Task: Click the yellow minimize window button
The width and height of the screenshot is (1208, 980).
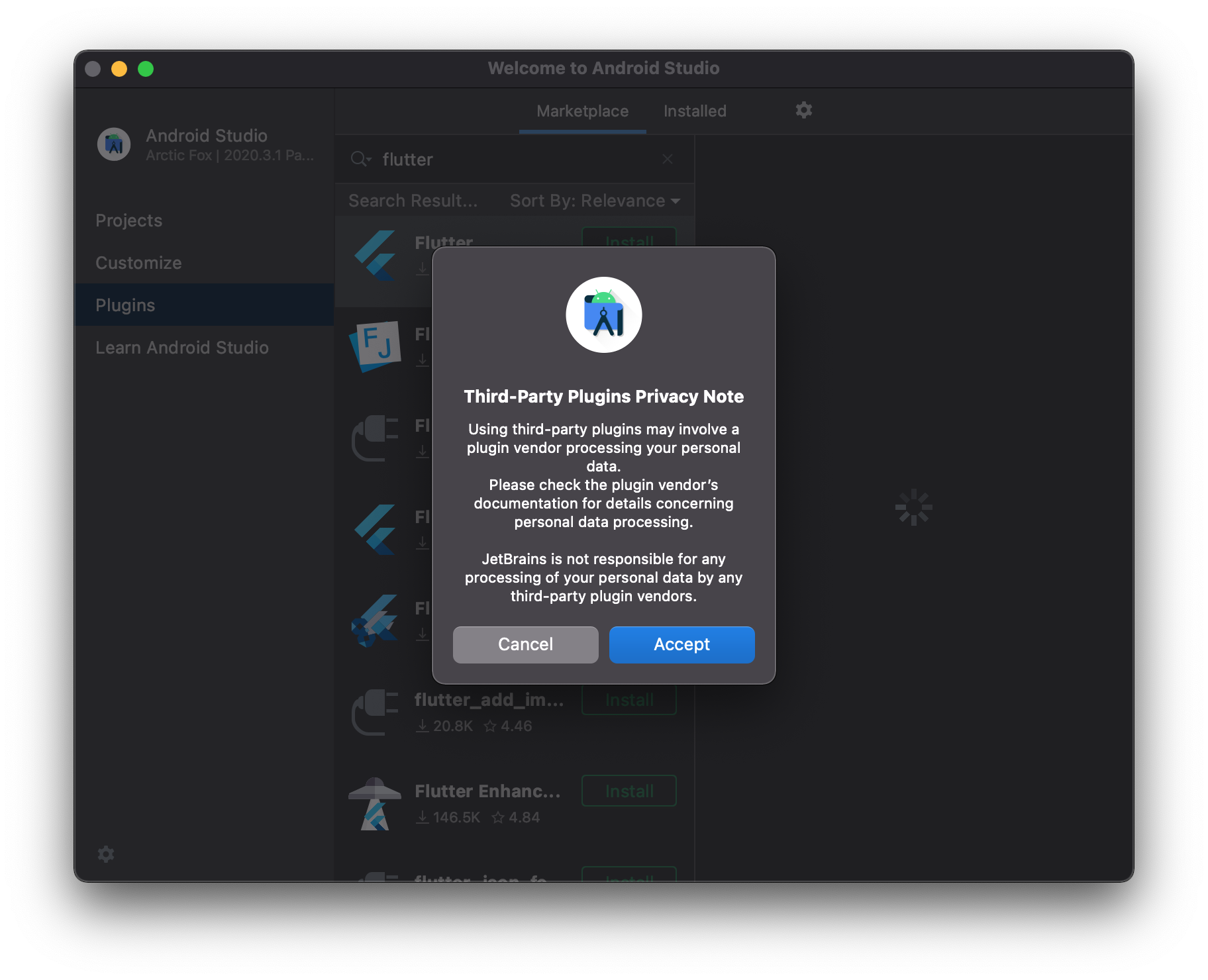Action: (x=119, y=69)
